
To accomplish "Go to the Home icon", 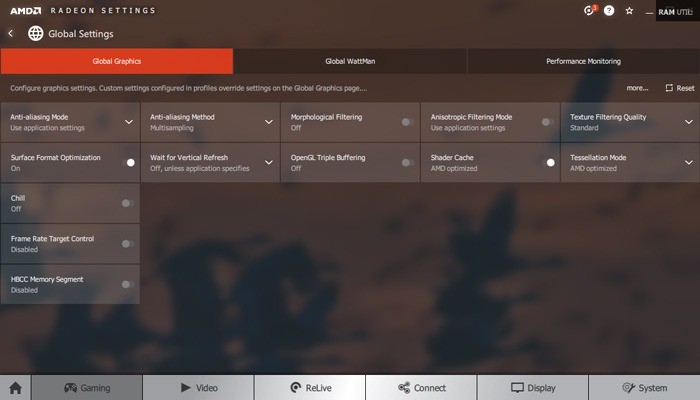I will click(x=16, y=388).
